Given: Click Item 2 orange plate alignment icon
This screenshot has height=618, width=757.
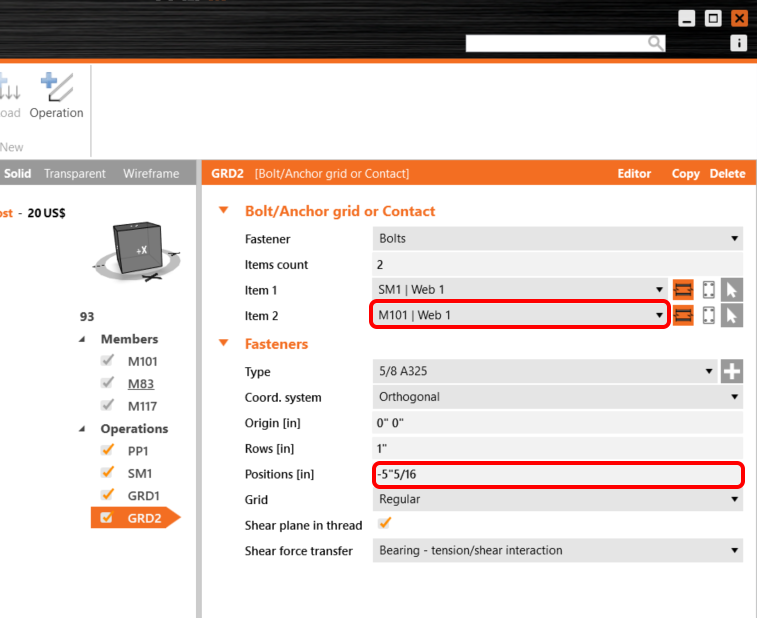Looking at the screenshot, I should 683,316.
